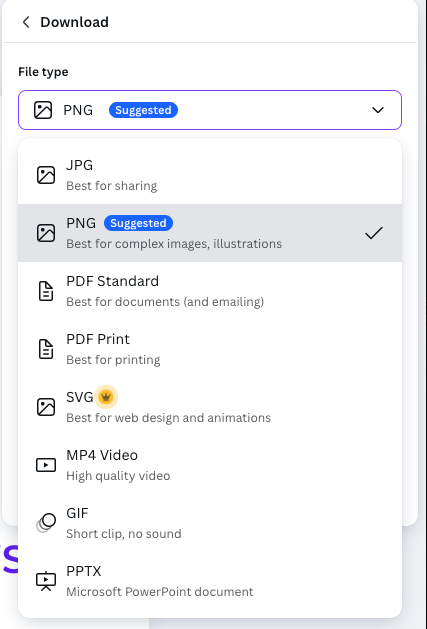Click the PPTX presentation screen icon
Viewport: 427px width, 629px height.
(x=46, y=581)
